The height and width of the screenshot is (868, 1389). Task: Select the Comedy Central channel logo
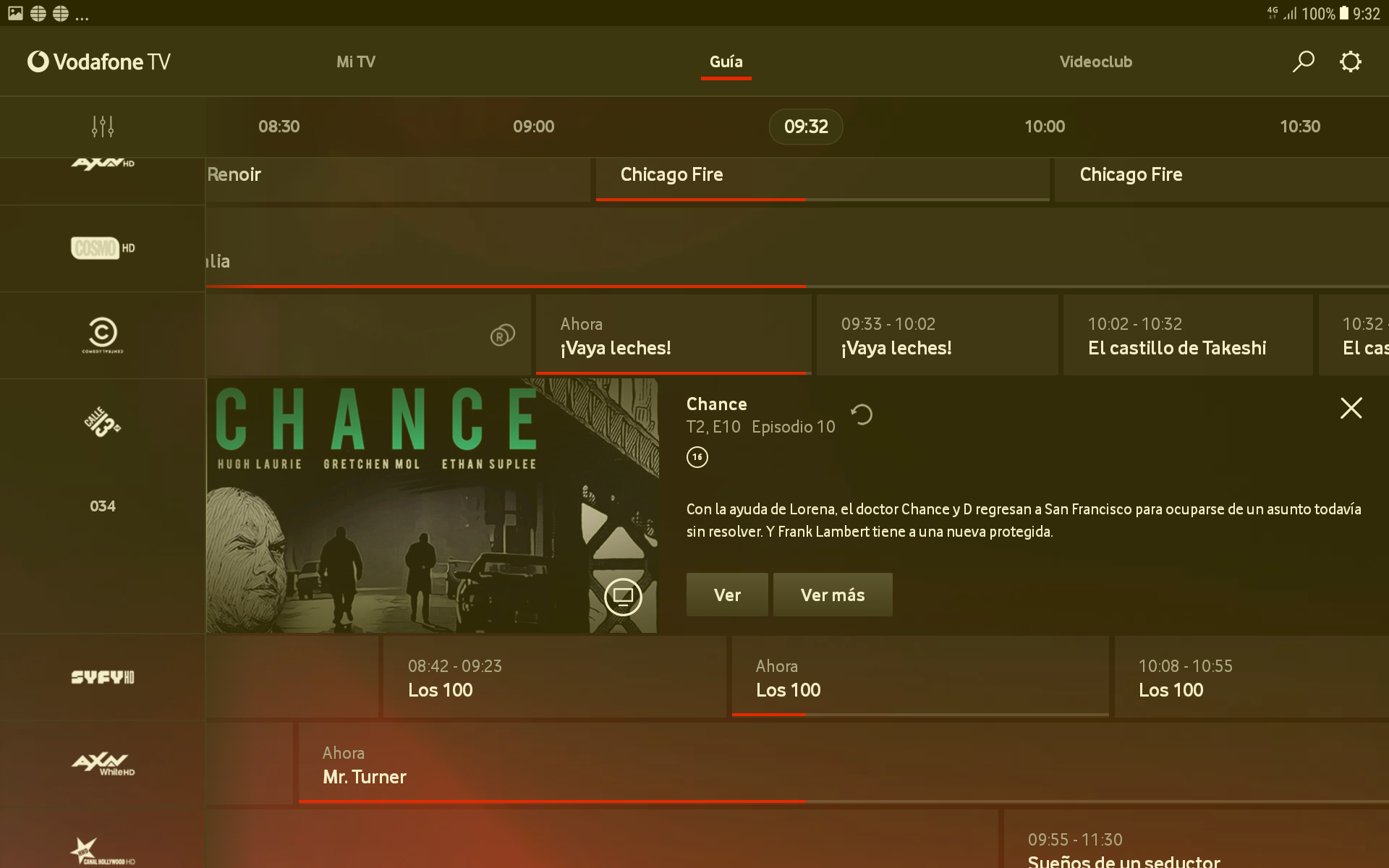click(103, 335)
